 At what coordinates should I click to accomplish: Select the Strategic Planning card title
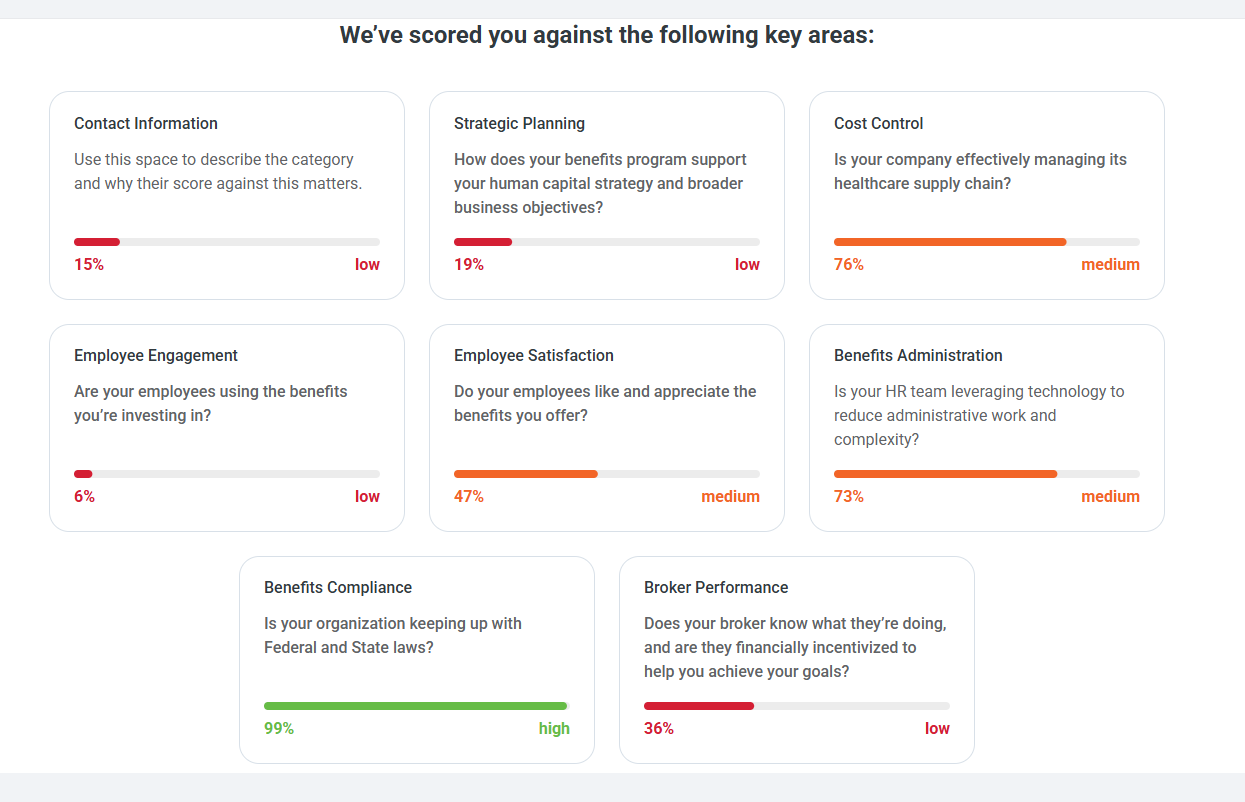point(519,124)
